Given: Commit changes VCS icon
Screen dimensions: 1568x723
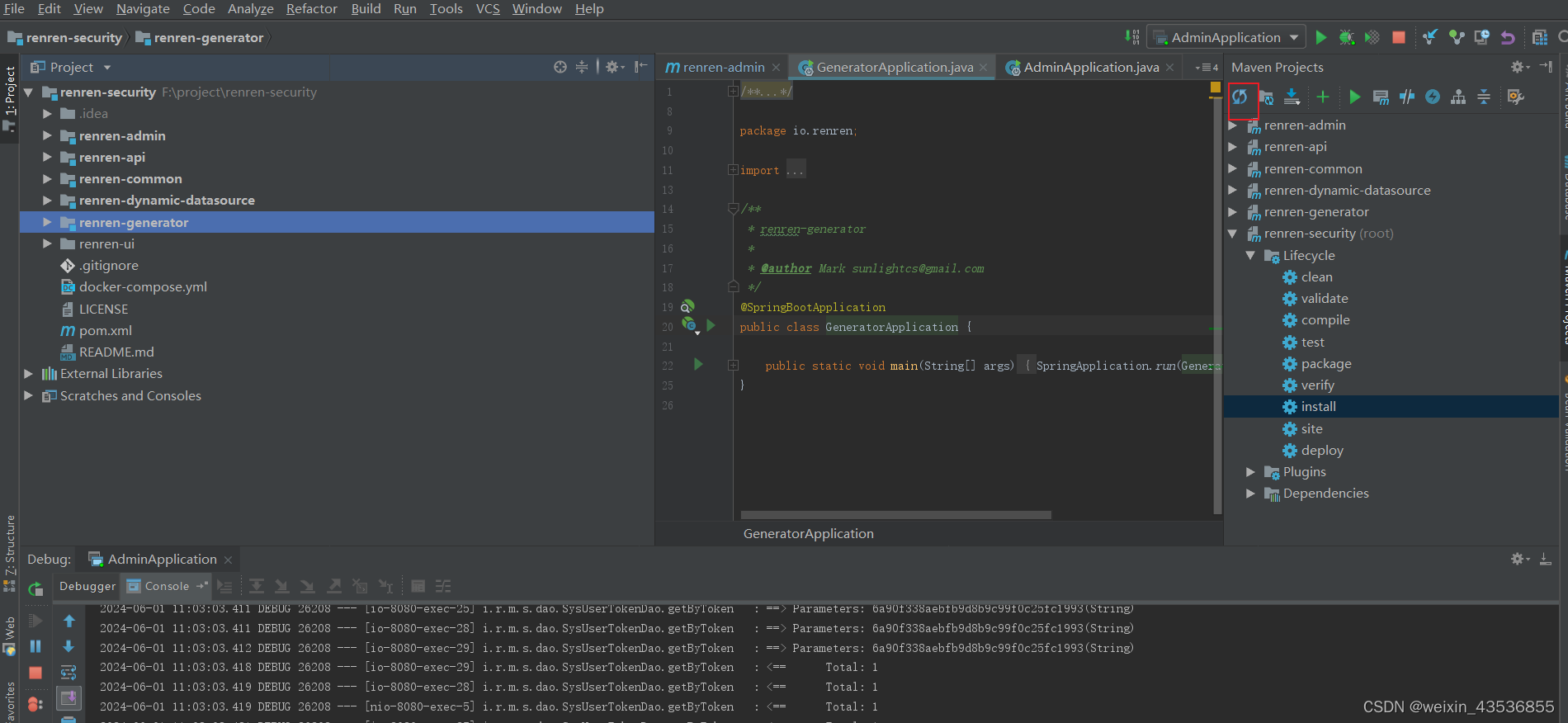Looking at the screenshot, I should tap(1457, 37).
